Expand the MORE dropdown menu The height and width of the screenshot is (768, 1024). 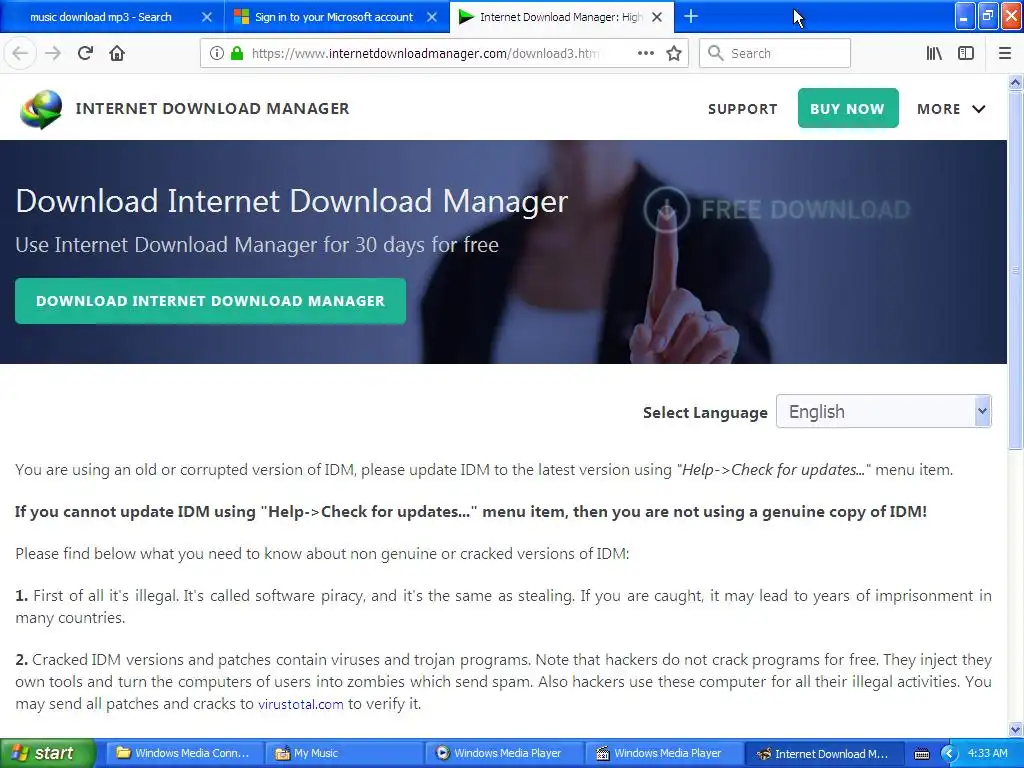[951, 109]
